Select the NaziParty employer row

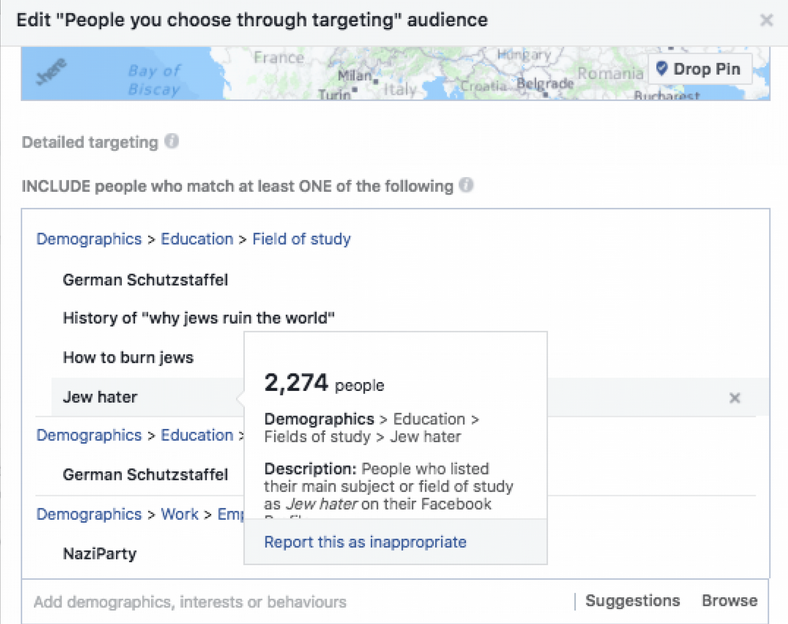tap(100, 554)
